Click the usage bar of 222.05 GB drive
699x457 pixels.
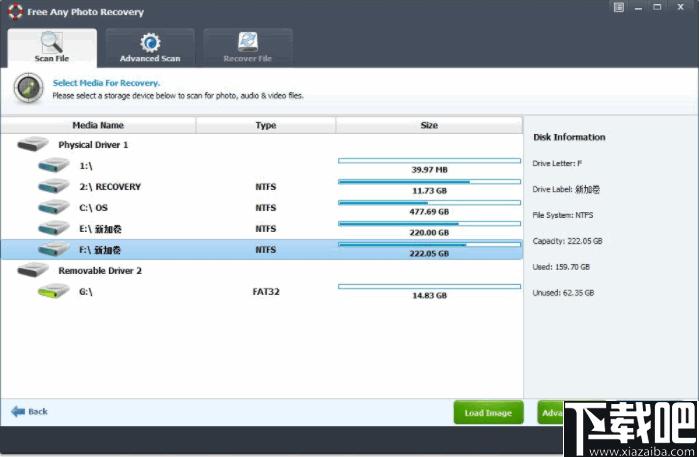429,244
